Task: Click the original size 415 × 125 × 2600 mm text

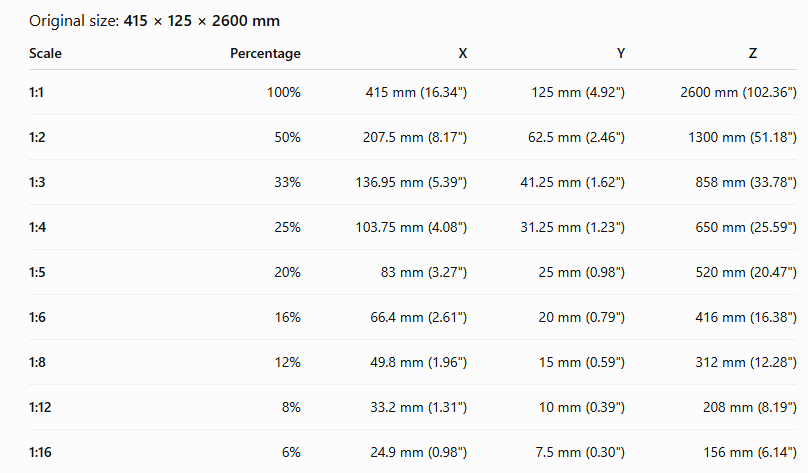Action: 201,21
